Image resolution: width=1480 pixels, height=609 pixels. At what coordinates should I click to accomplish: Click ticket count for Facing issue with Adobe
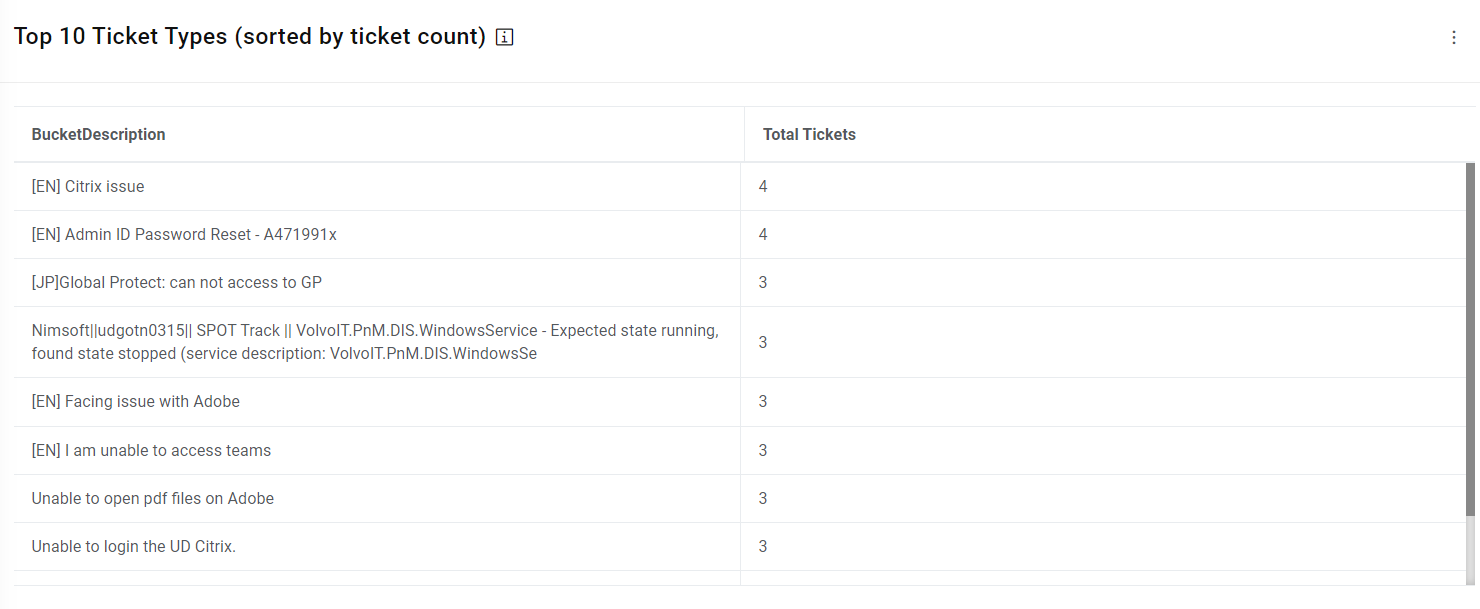coord(763,402)
